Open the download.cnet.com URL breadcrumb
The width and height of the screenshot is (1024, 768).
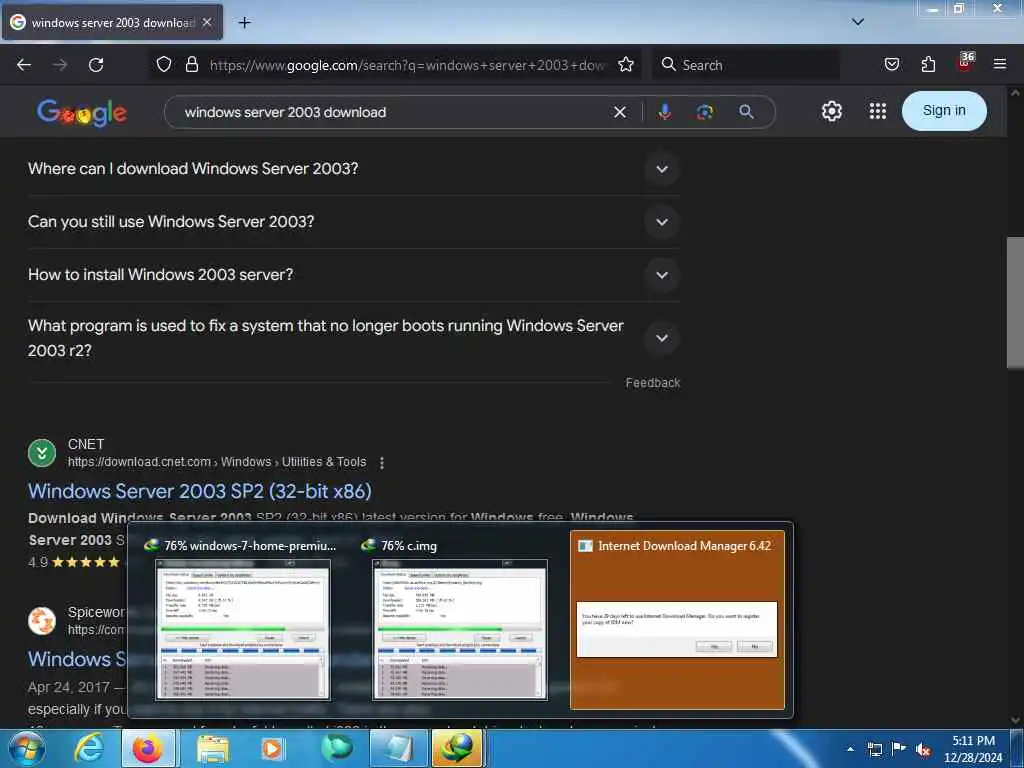(x=217, y=462)
